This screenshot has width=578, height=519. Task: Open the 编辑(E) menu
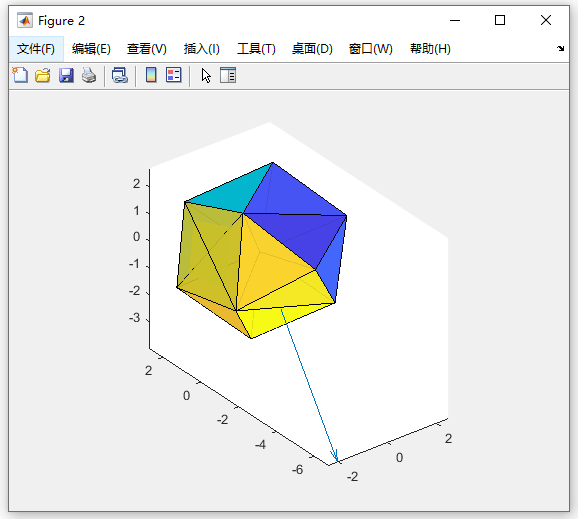(91, 49)
